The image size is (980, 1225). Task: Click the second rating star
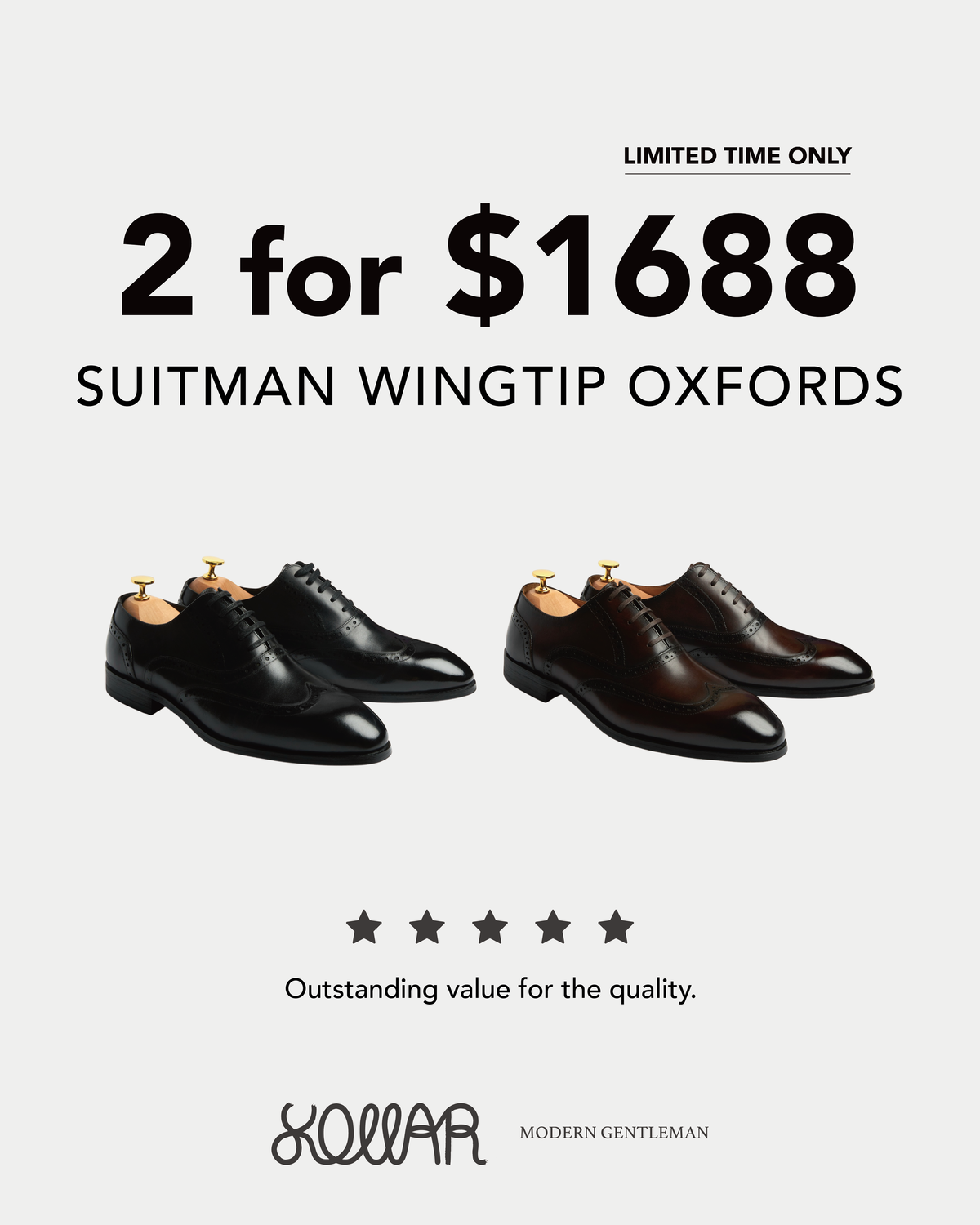(427, 928)
